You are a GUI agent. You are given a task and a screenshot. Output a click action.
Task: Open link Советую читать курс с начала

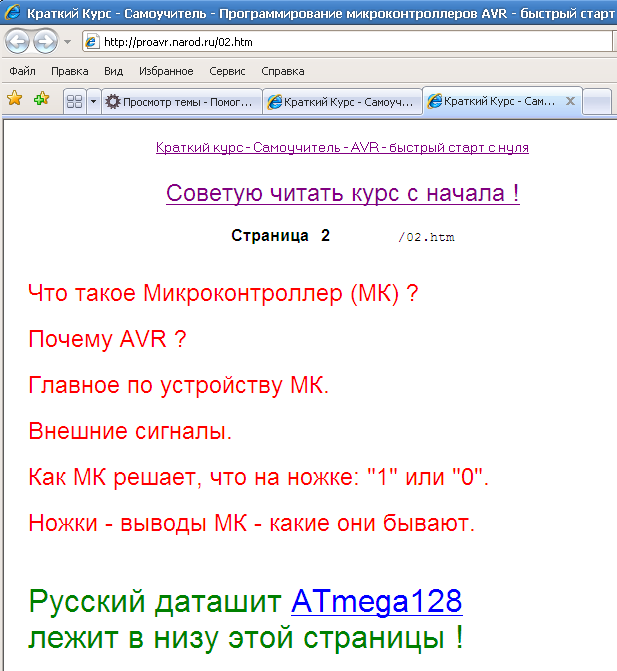click(343, 193)
